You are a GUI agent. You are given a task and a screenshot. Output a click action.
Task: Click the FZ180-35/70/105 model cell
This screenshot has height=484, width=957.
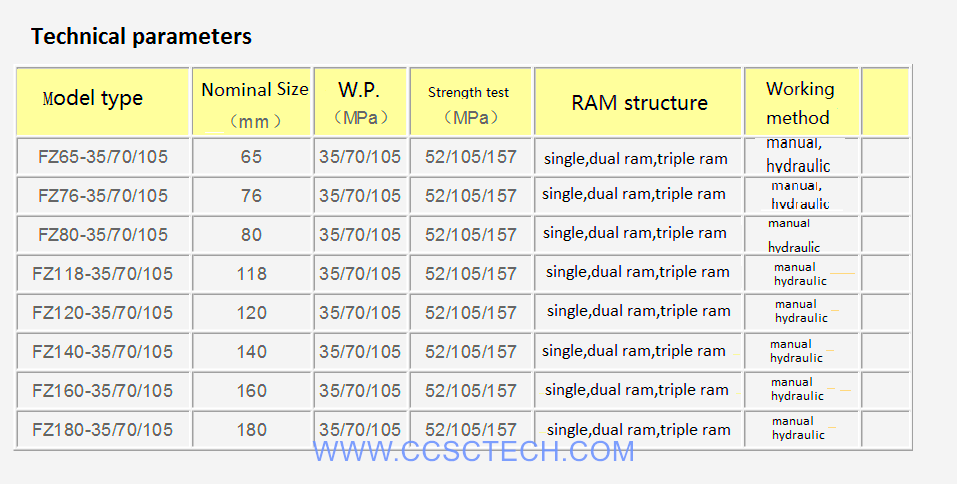103,430
